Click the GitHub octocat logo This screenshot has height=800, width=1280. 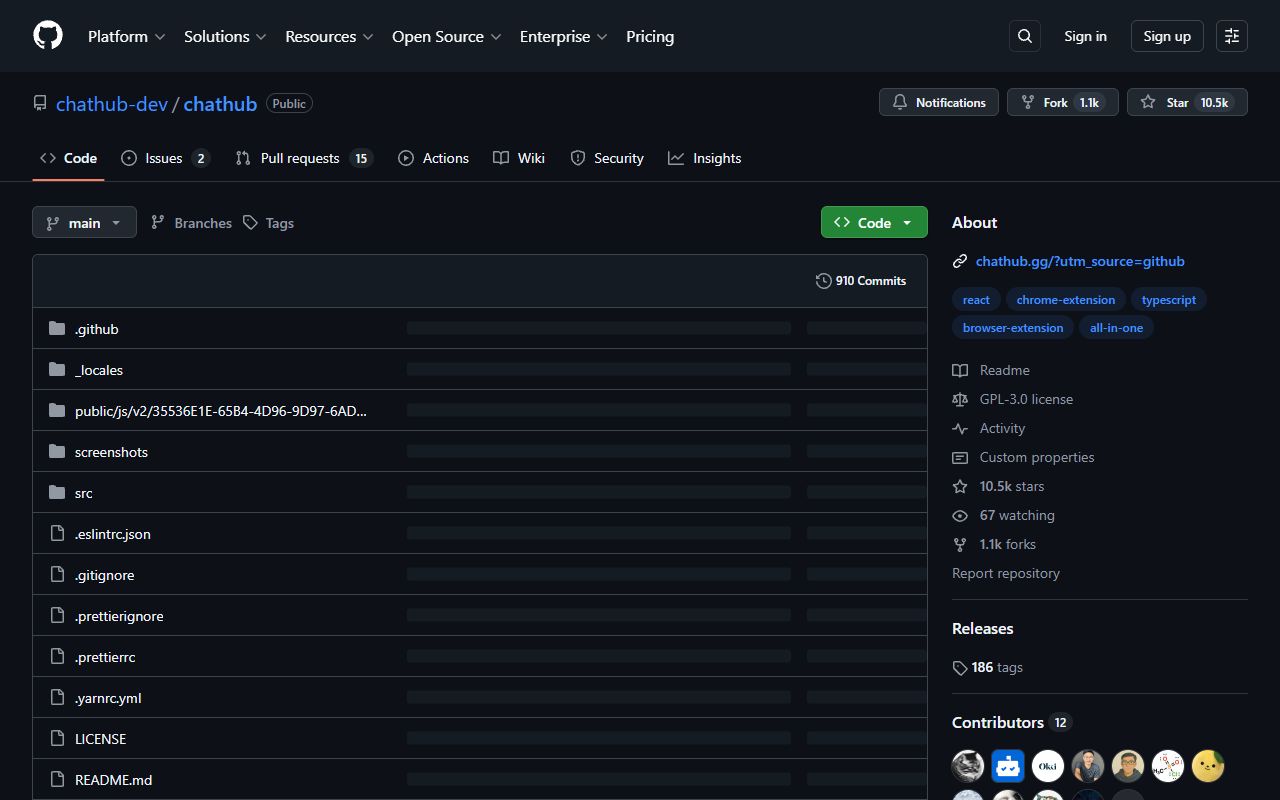coord(47,35)
